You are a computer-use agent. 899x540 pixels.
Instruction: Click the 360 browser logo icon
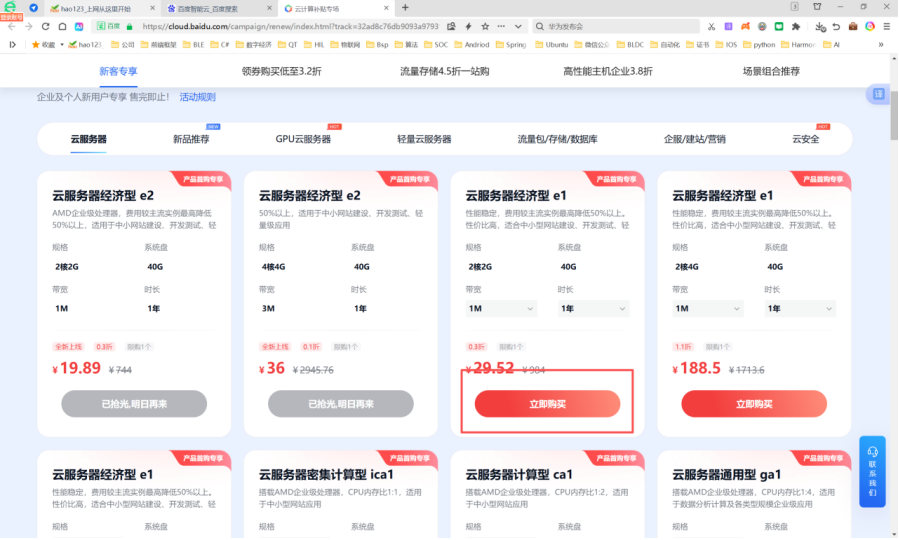(x=10, y=7)
